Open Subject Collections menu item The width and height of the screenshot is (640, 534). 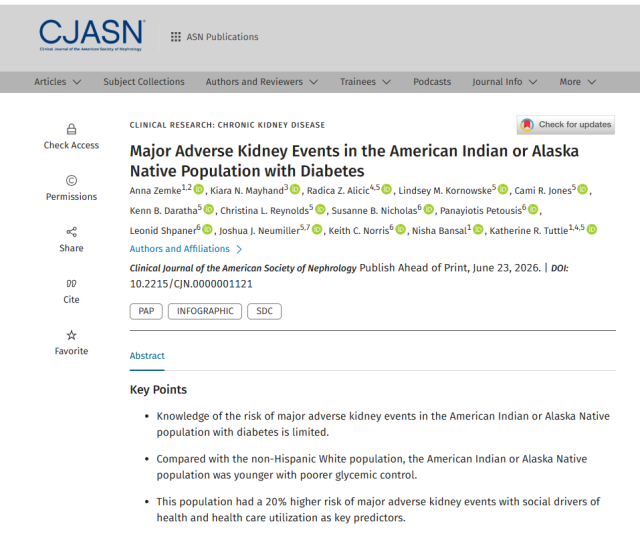click(x=144, y=82)
